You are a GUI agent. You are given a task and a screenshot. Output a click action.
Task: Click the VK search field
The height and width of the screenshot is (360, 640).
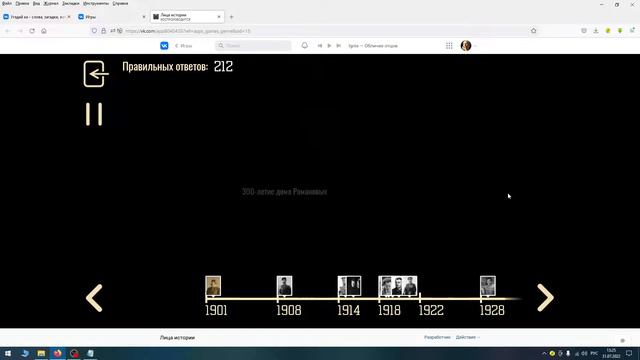tap(253, 46)
